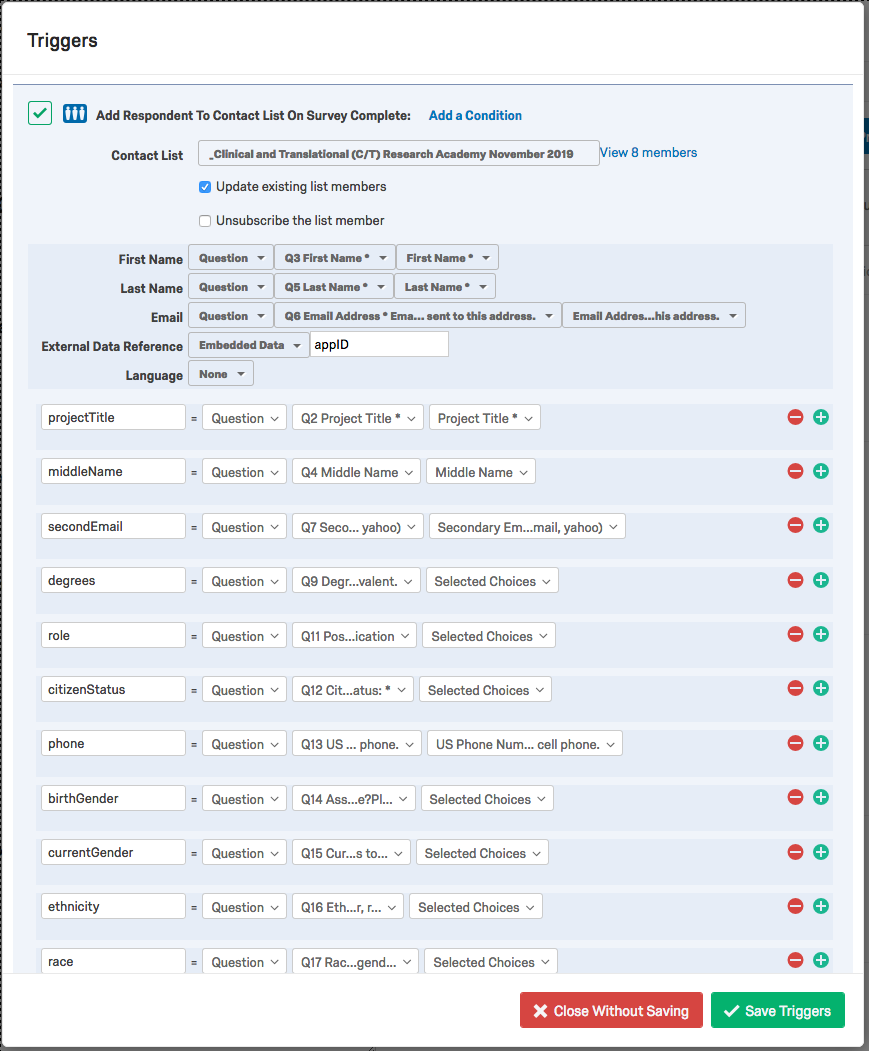This screenshot has width=869, height=1051.
Task: Remove the degrees field row
Action: click(x=795, y=580)
